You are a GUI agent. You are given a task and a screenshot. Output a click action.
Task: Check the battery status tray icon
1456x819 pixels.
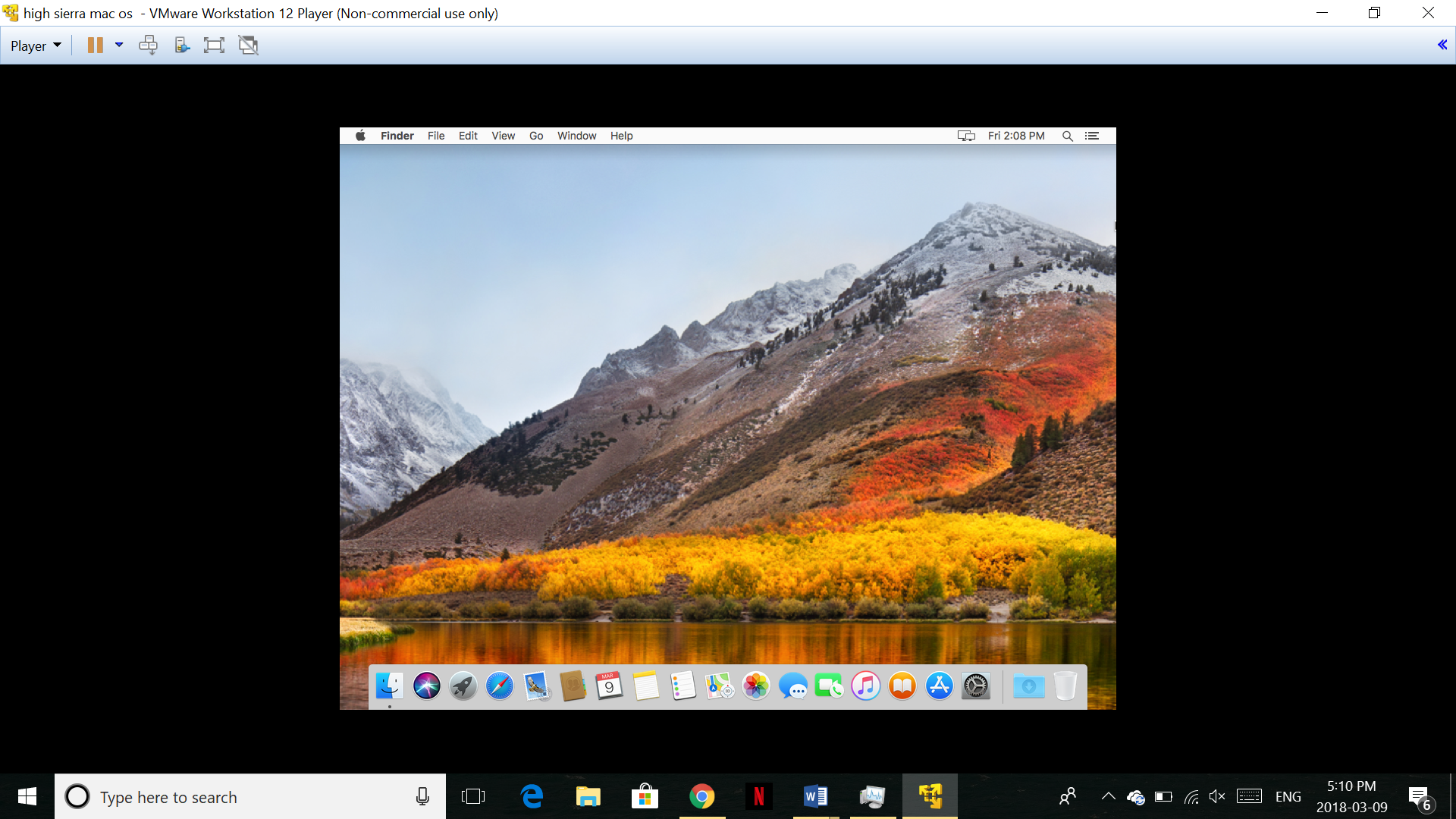point(1163,796)
